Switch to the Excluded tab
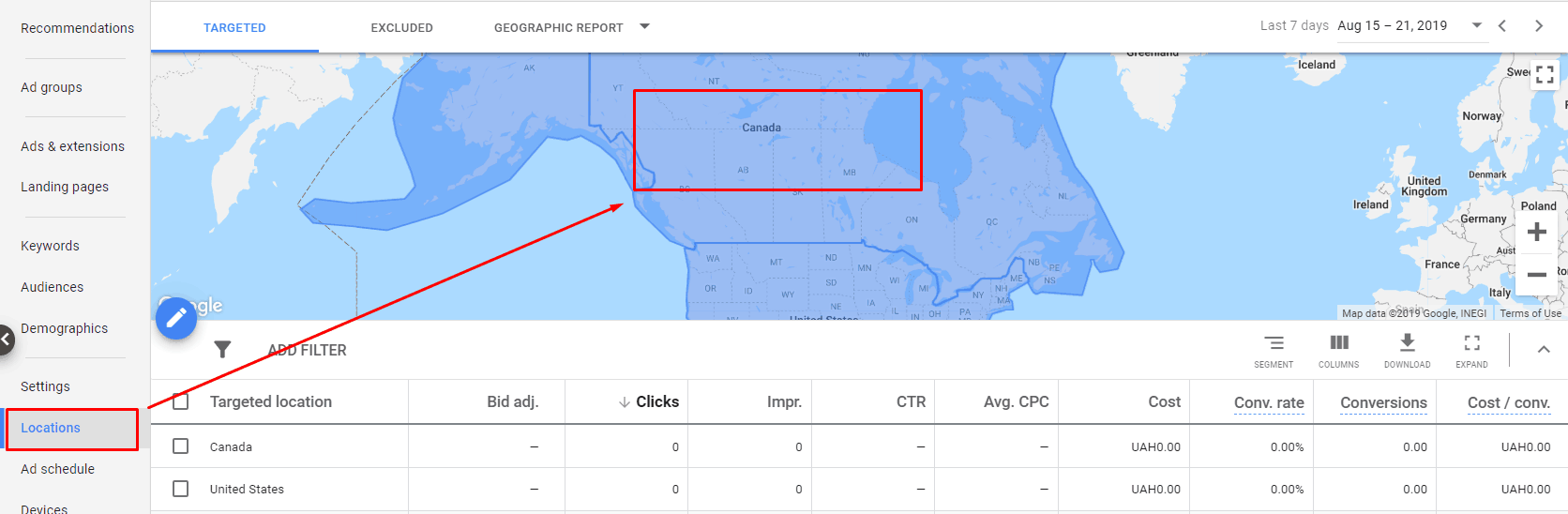The height and width of the screenshot is (514, 1568). tap(401, 27)
